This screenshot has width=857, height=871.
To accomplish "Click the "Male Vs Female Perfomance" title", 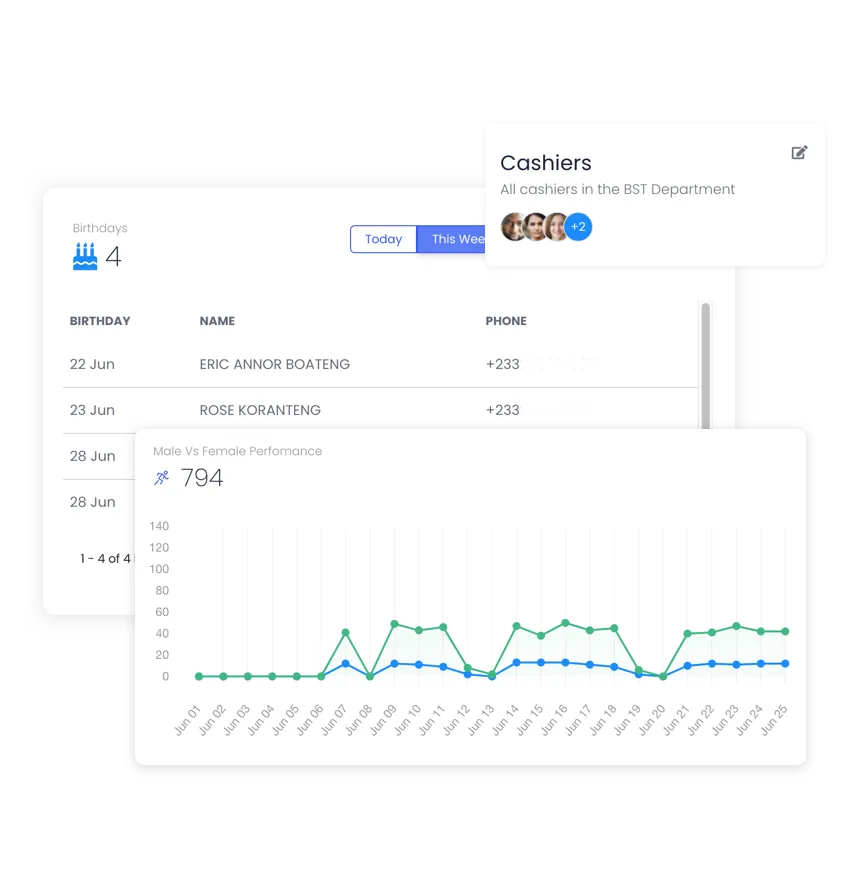I will pos(237,451).
